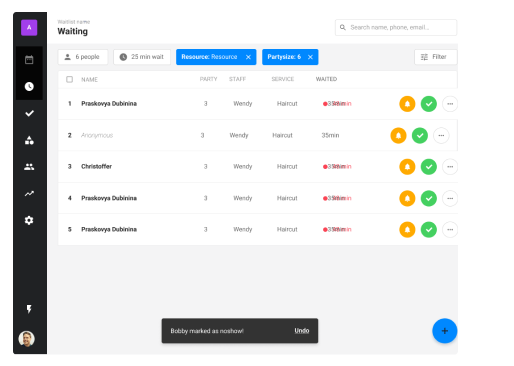Viewport: 514px width, 366px height.
Task: Toggle the select-all checkbox beside NAME
Action: click(x=69, y=79)
